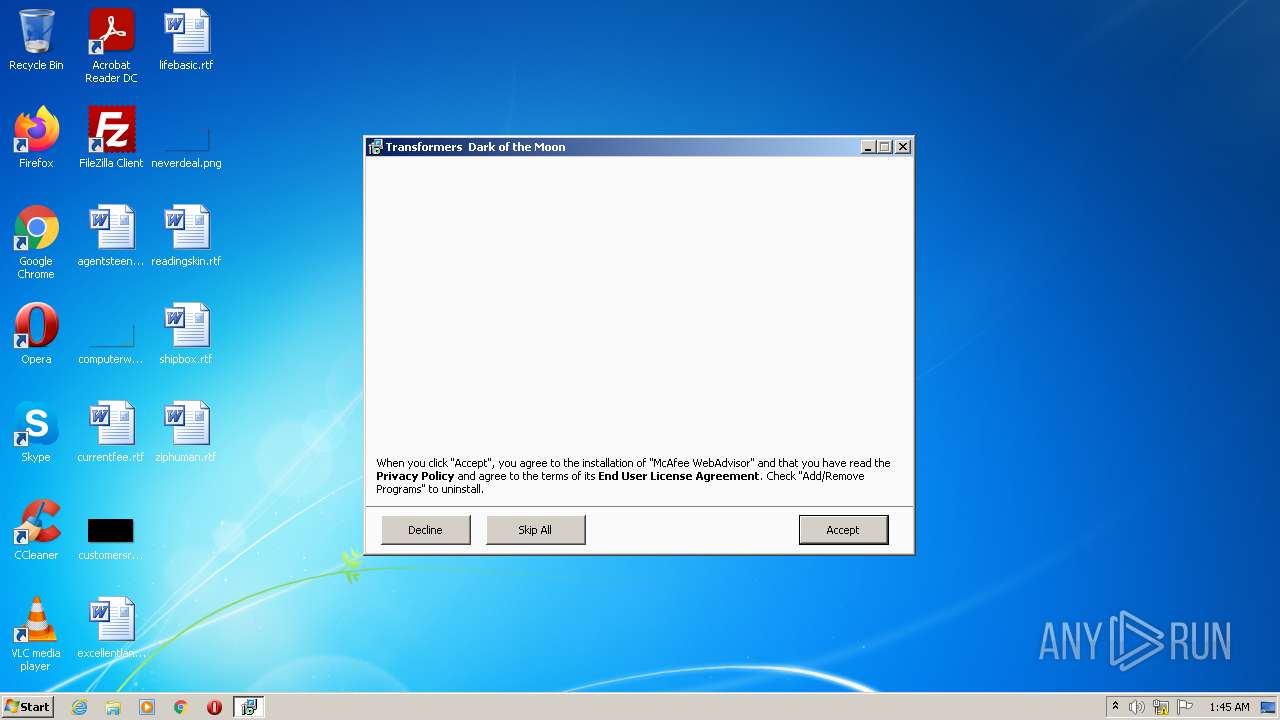This screenshot has height=720, width=1280.
Task: Click the installer taskbar button
Action: (x=248, y=707)
